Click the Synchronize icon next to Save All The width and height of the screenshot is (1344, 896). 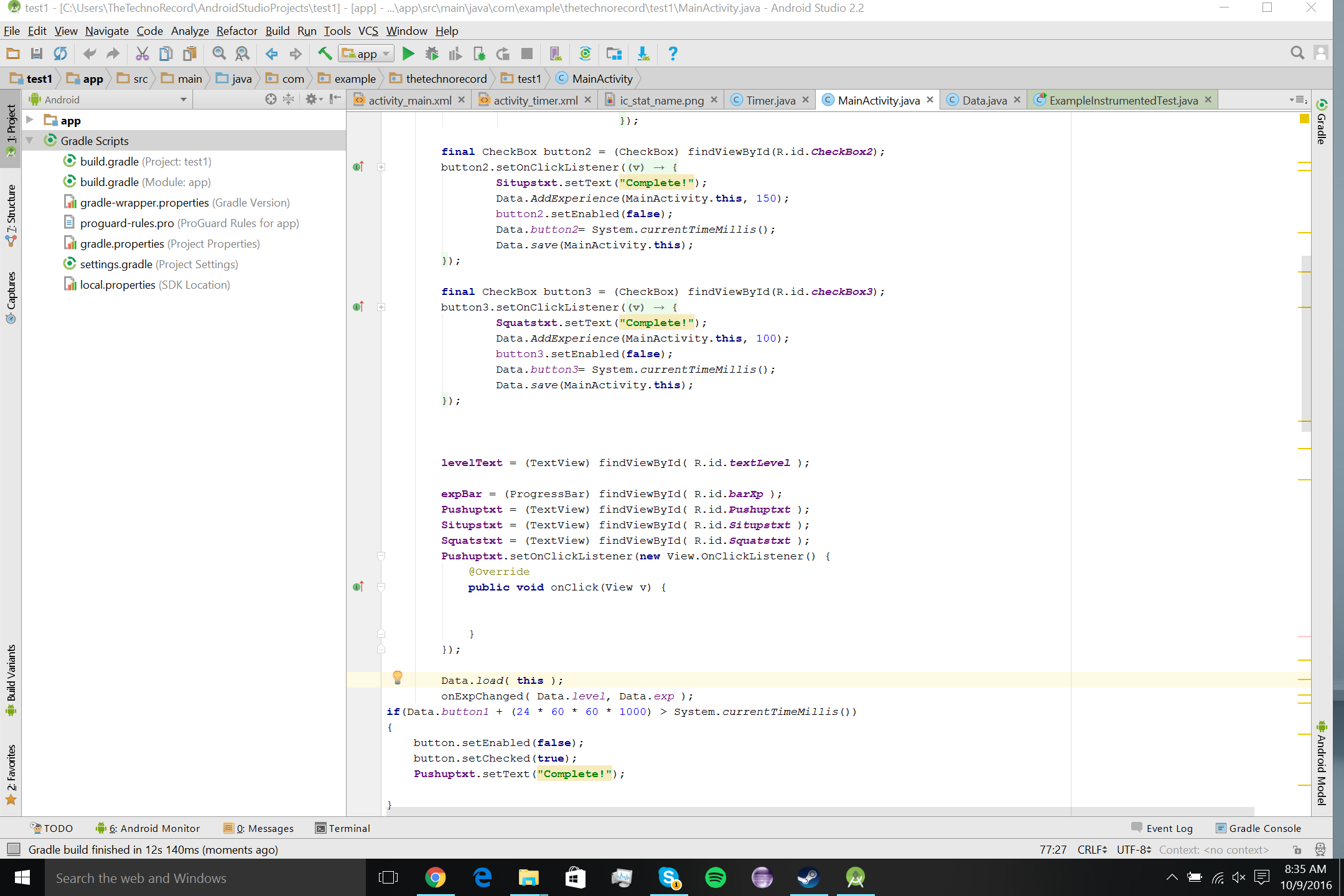tap(60, 54)
